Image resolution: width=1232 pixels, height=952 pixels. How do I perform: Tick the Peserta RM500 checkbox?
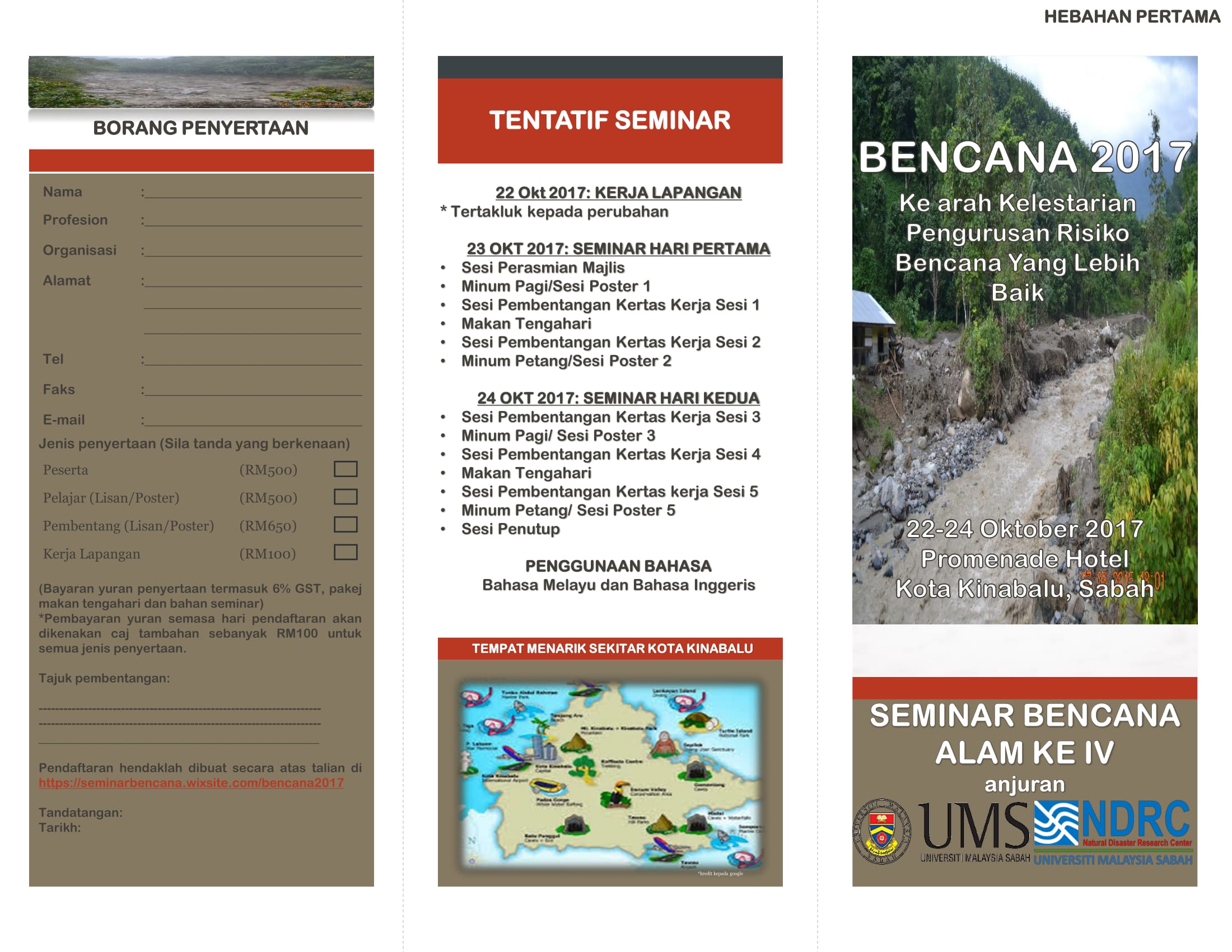[x=345, y=469]
